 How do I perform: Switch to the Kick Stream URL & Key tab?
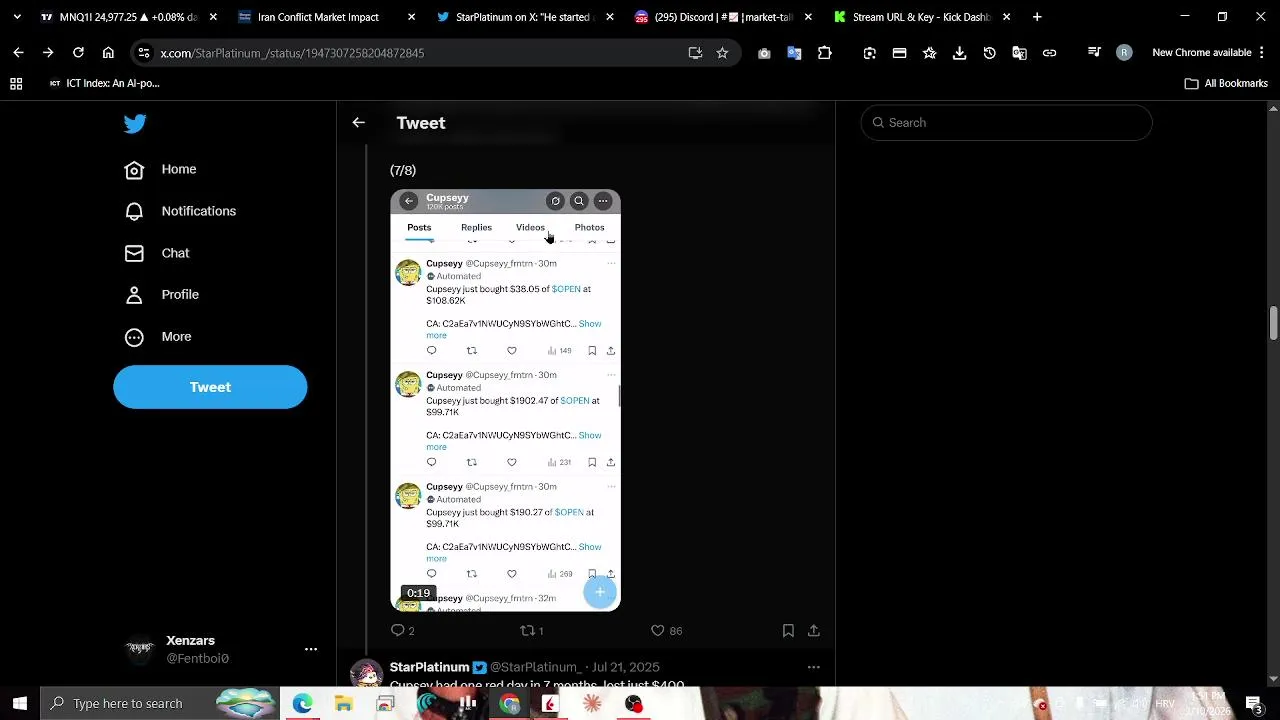[x=920, y=17]
